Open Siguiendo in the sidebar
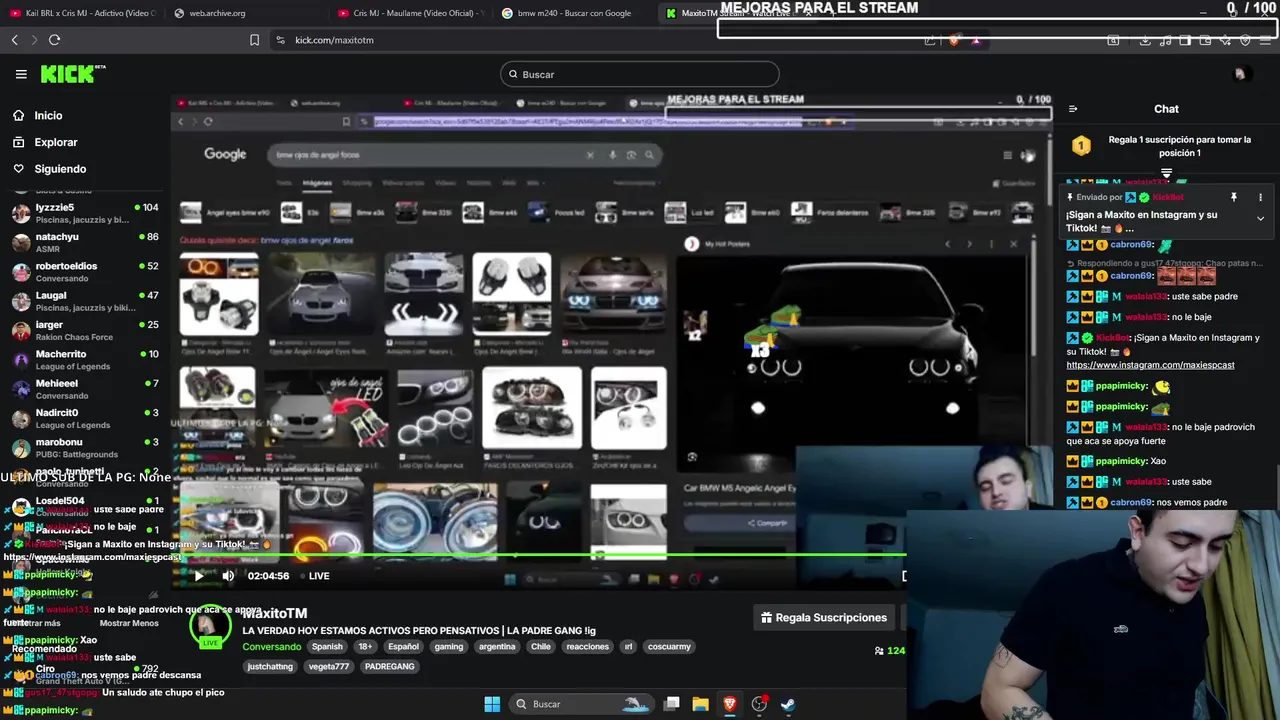This screenshot has height=720, width=1280. (x=49, y=169)
